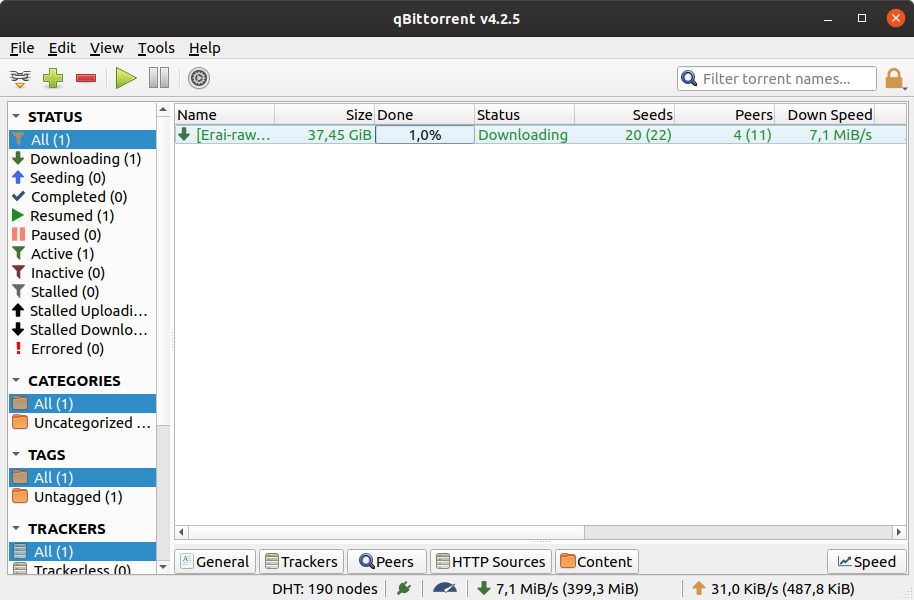This screenshot has width=914, height=600.
Task: Filter by Inactive (0) status
Action: coord(83,272)
